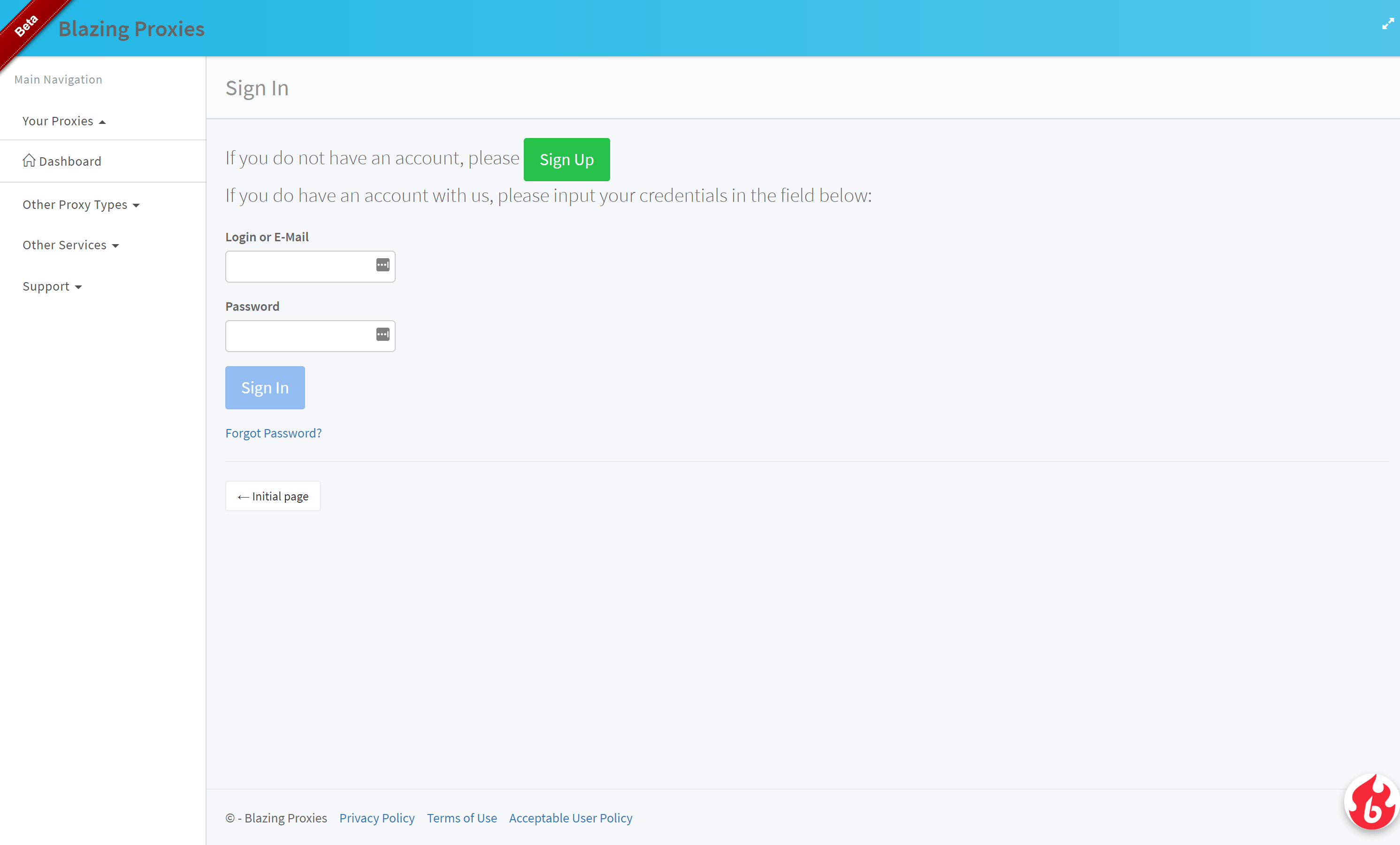Click the green Sign Up button
1400x845 pixels.
pyautogui.click(x=566, y=160)
